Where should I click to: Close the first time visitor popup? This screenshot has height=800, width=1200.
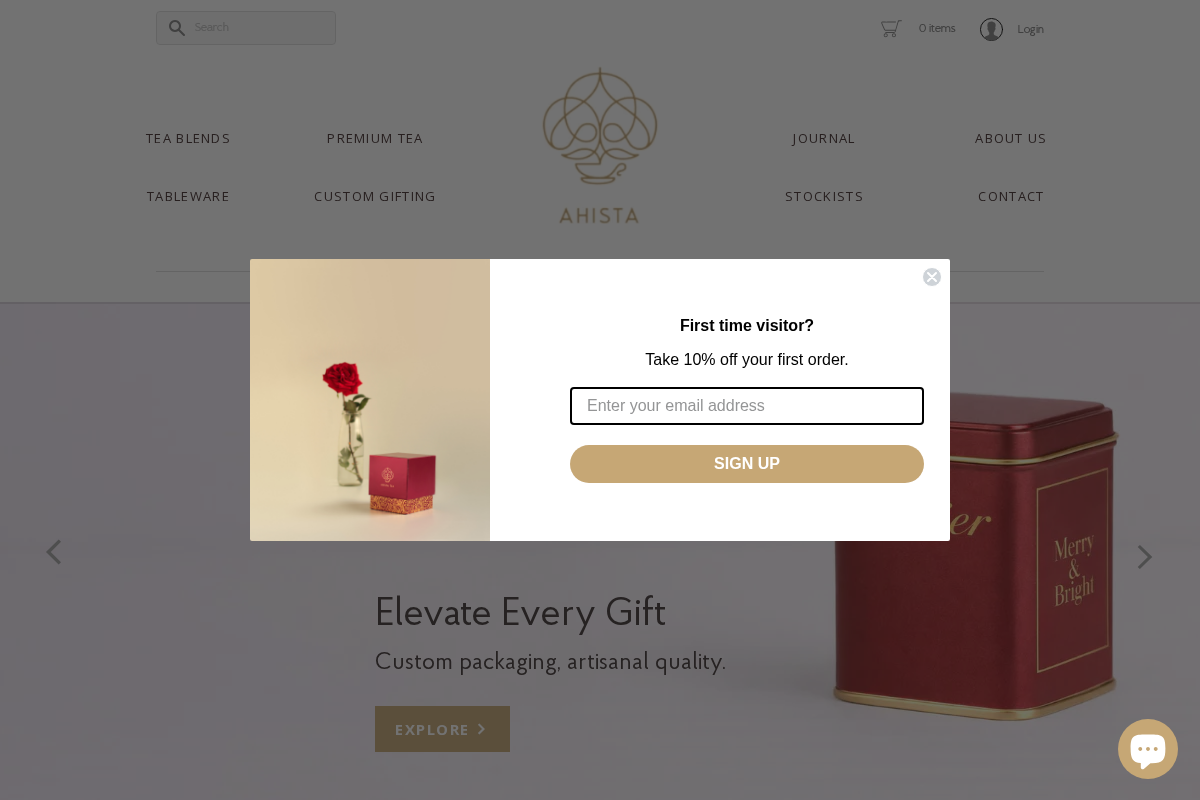[x=932, y=277]
